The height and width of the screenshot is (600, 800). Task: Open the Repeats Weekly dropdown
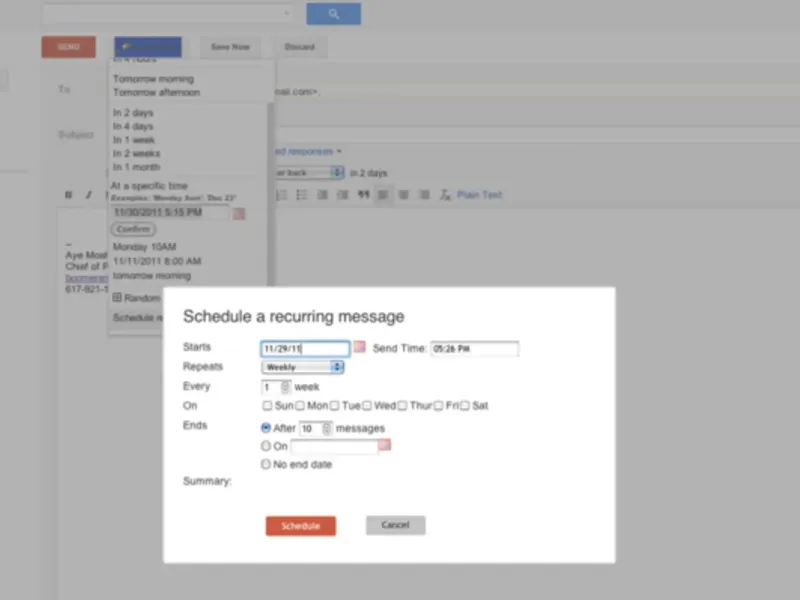tap(303, 367)
